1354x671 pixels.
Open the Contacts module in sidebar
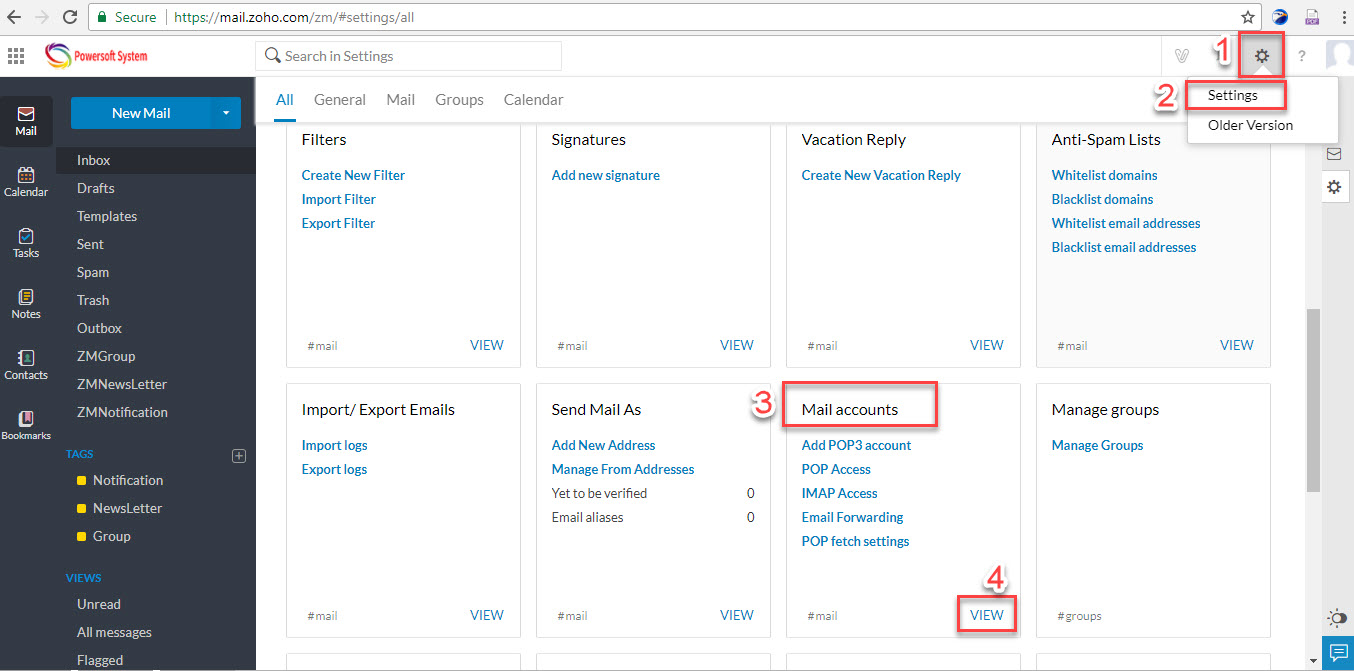(x=26, y=365)
